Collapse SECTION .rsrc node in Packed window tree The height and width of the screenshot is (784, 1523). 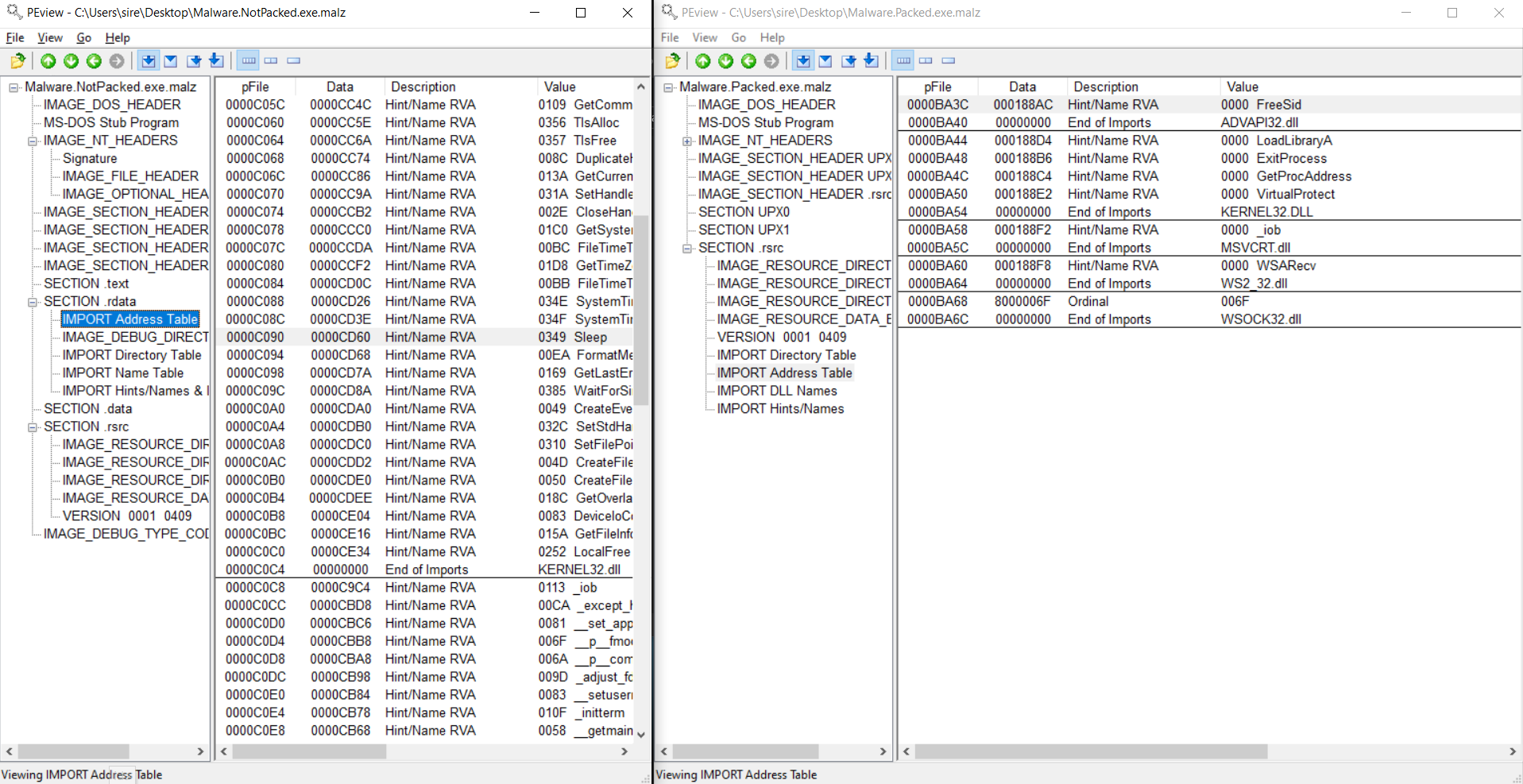(687, 249)
